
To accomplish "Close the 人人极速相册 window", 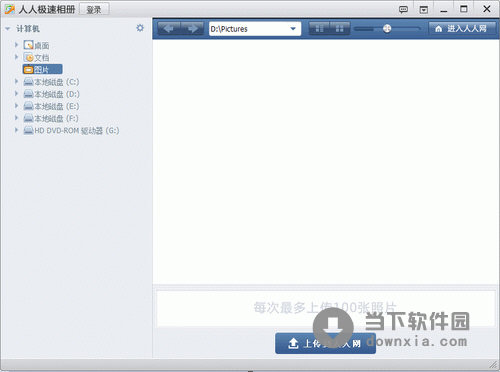I will [x=487, y=9].
